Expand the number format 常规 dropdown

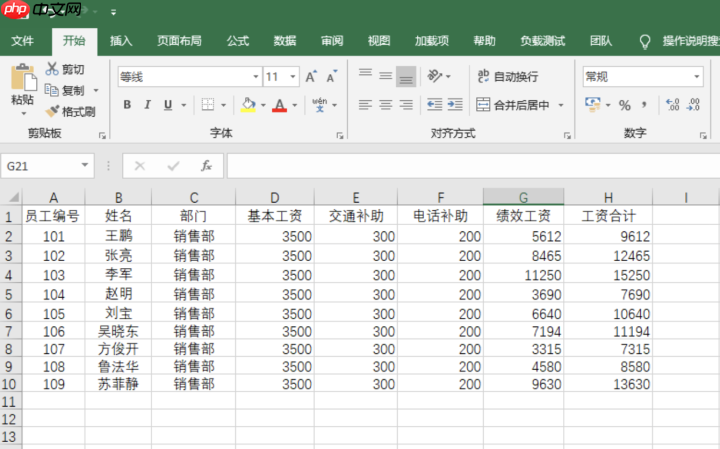click(697, 77)
